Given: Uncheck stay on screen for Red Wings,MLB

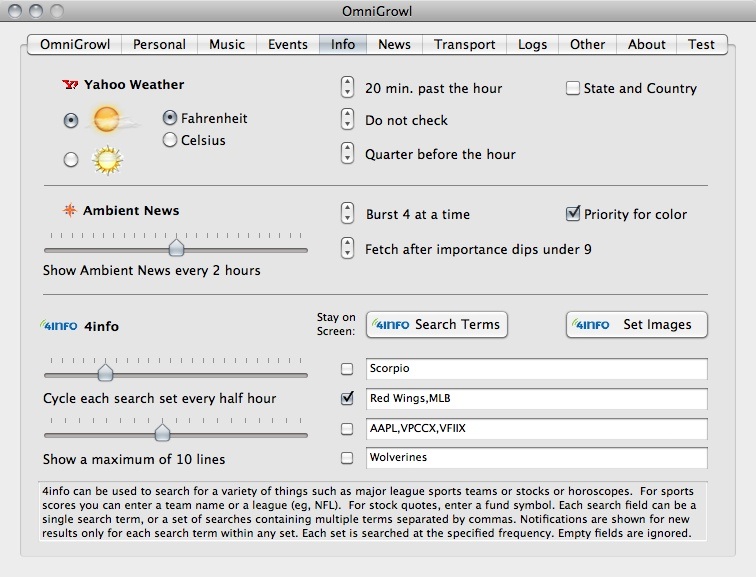Looking at the screenshot, I should (347, 398).
